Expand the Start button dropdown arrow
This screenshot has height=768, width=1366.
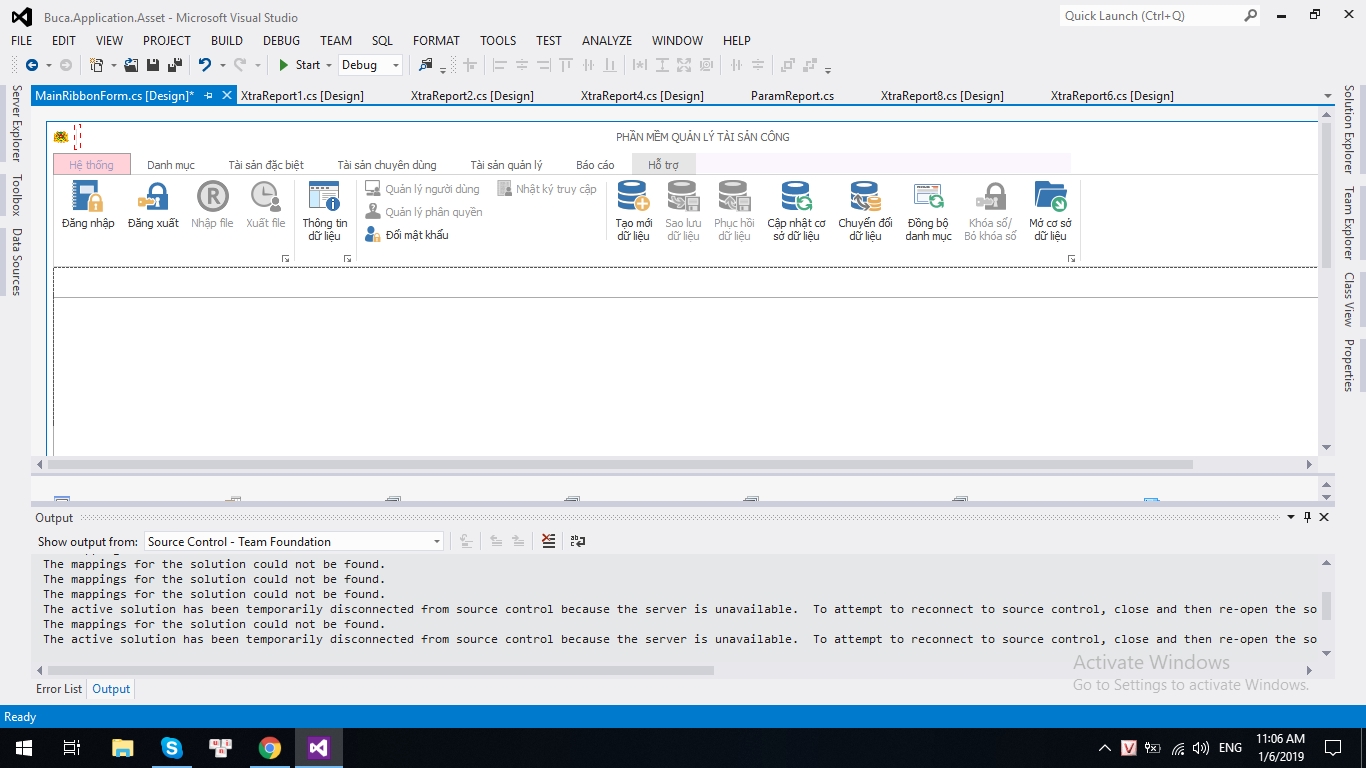(329, 65)
